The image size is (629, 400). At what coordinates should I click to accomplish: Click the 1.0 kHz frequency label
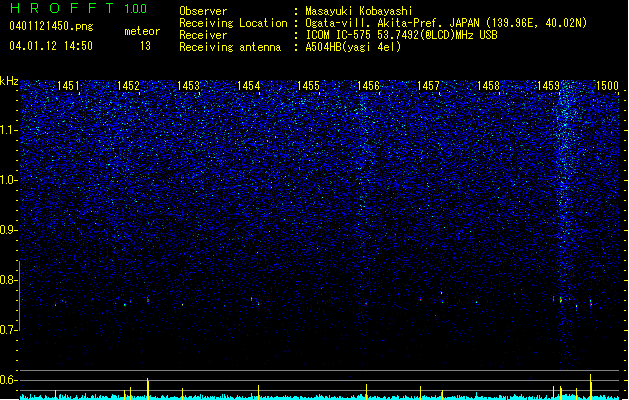[8, 180]
